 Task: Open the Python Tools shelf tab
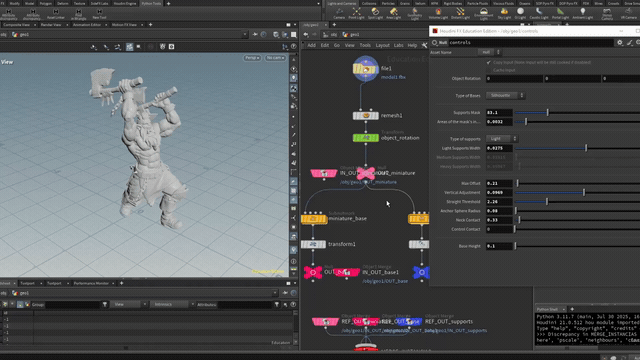pyautogui.click(x=151, y=3)
